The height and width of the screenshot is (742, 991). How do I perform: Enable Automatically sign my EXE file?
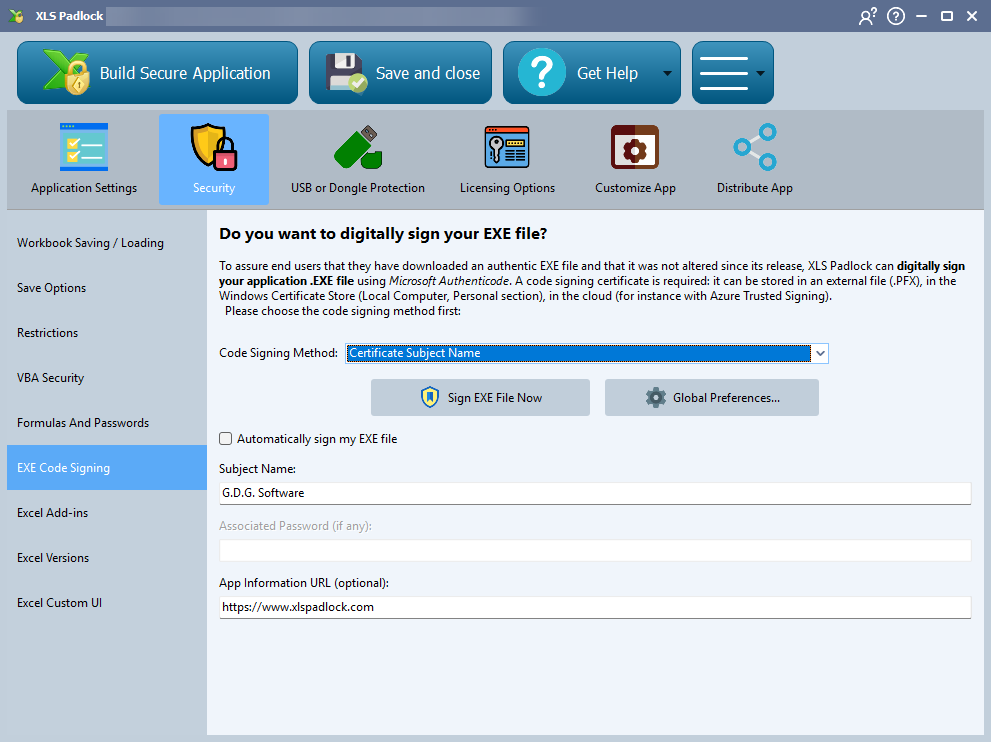226,439
